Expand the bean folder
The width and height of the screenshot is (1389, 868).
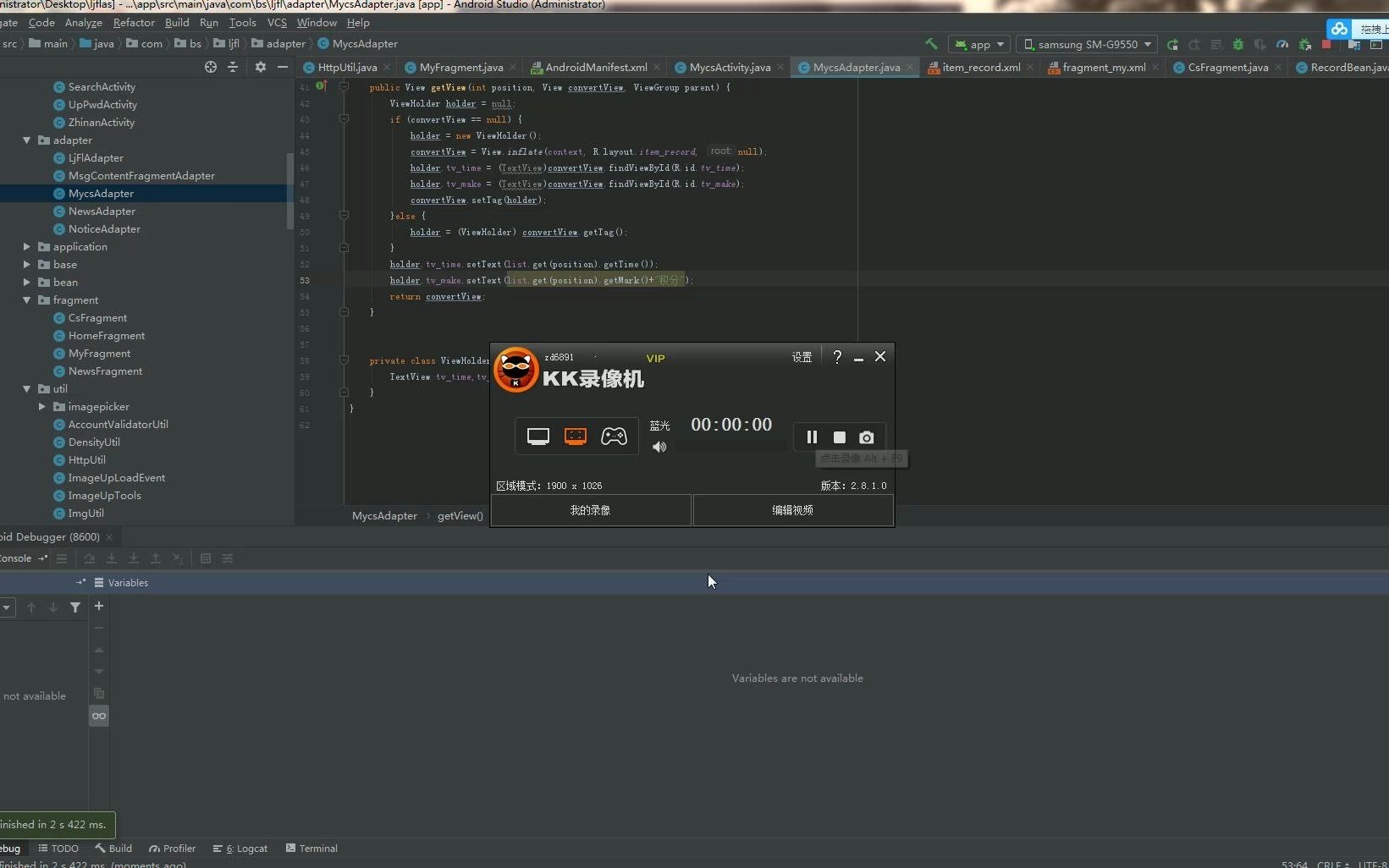pyautogui.click(x=27, y=283)
